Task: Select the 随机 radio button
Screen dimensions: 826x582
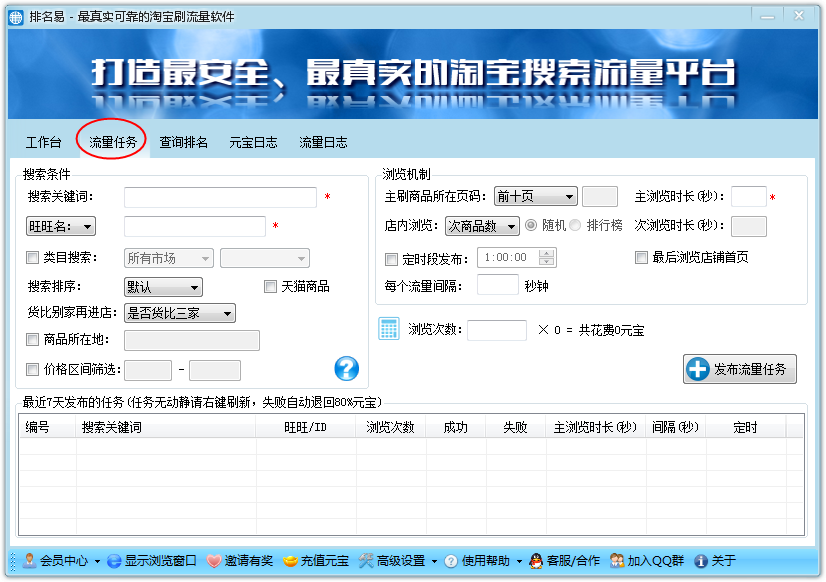Action: pyautogui.click(x=531, y=225)
